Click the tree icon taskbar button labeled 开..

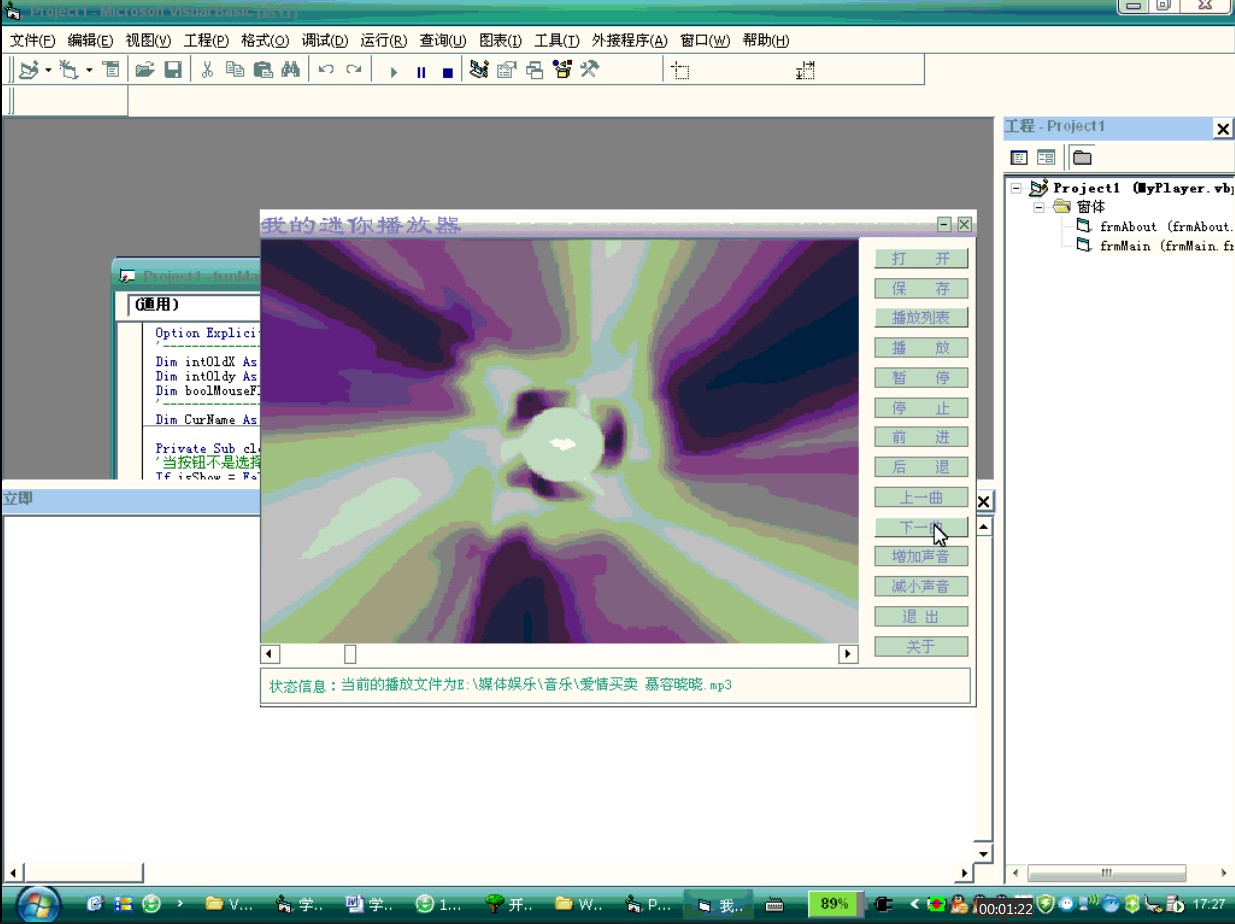point(509,905)
